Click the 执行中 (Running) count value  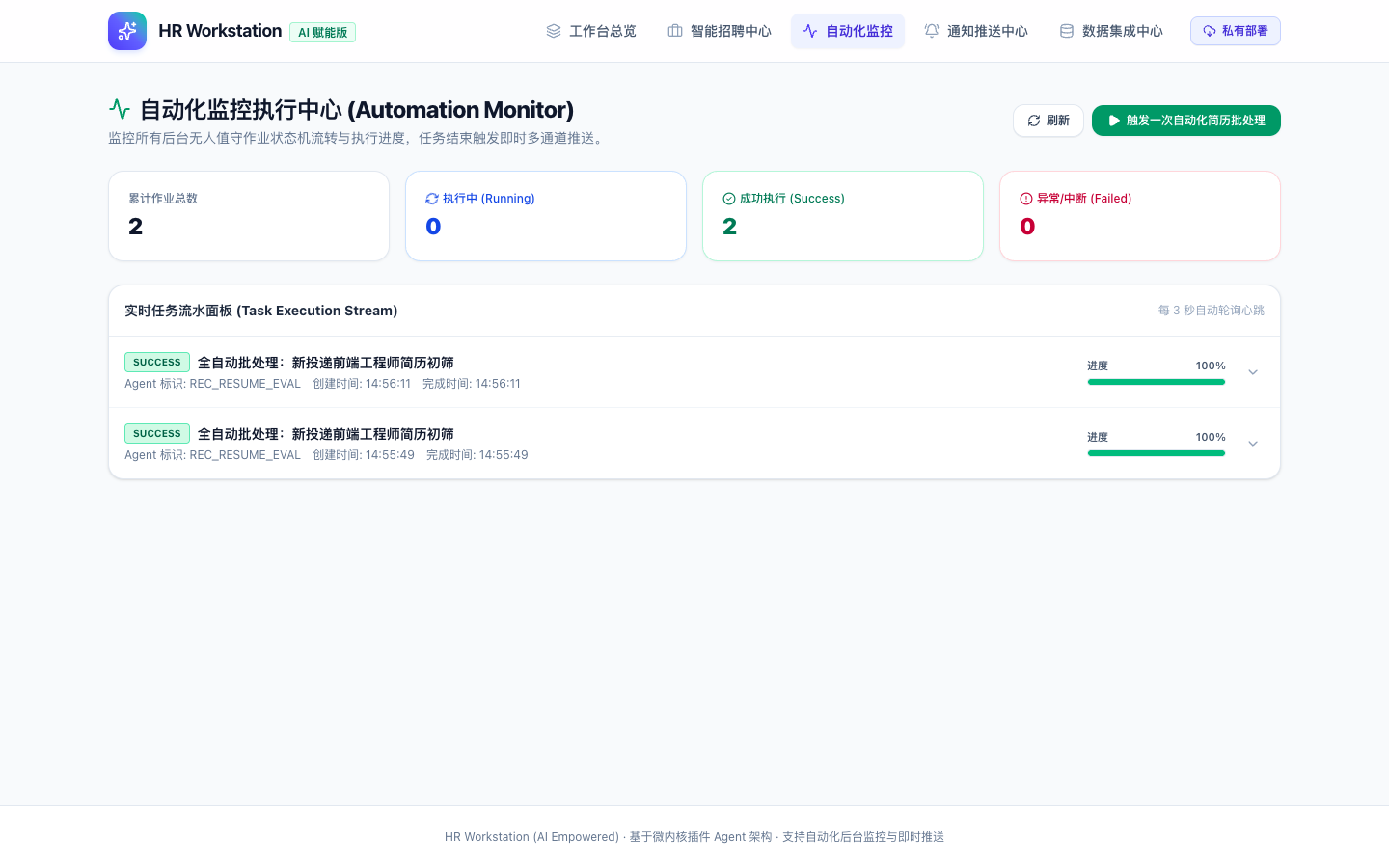[433, 227]
